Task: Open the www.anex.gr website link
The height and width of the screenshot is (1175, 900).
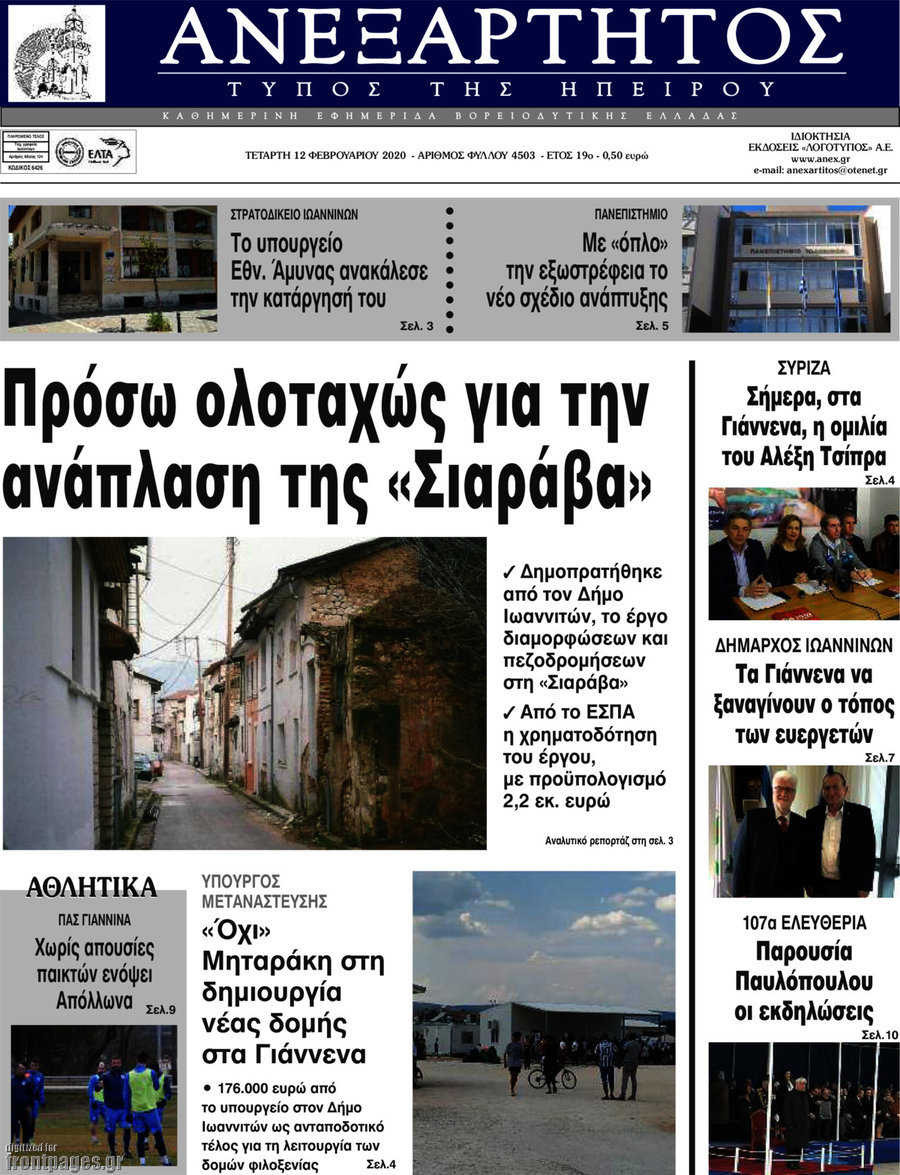Action: [820, 159]
